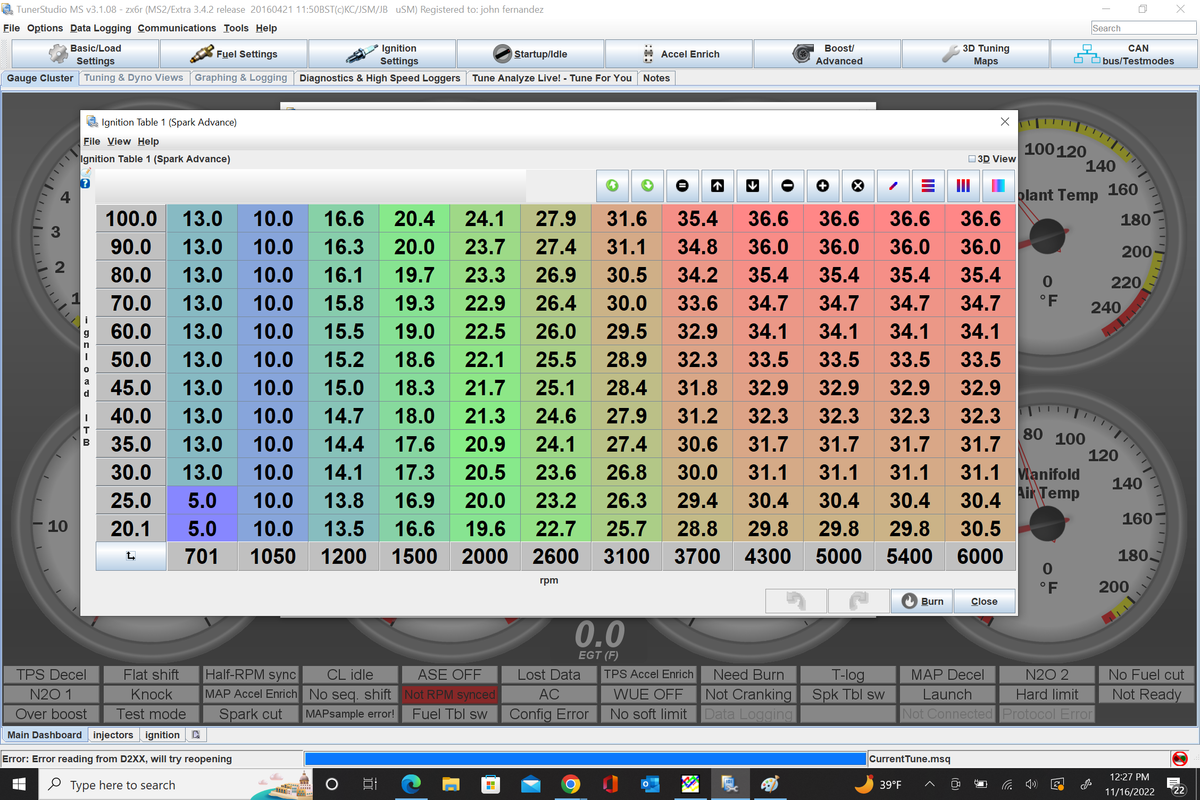Select cell 5.0 in the 25.0 load row
The image size is (1200, 800).
point(201,500)
